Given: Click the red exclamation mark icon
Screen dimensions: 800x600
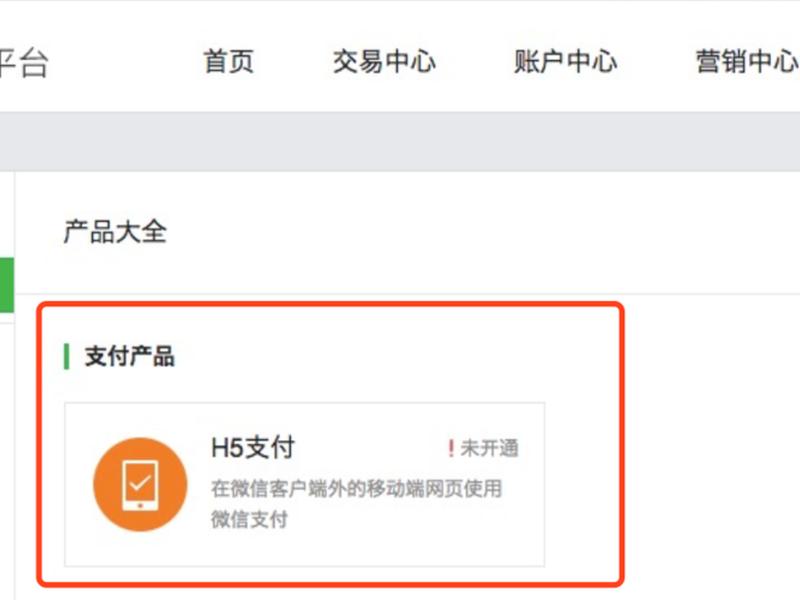Looking at the screenshot, I should (451, 448).
